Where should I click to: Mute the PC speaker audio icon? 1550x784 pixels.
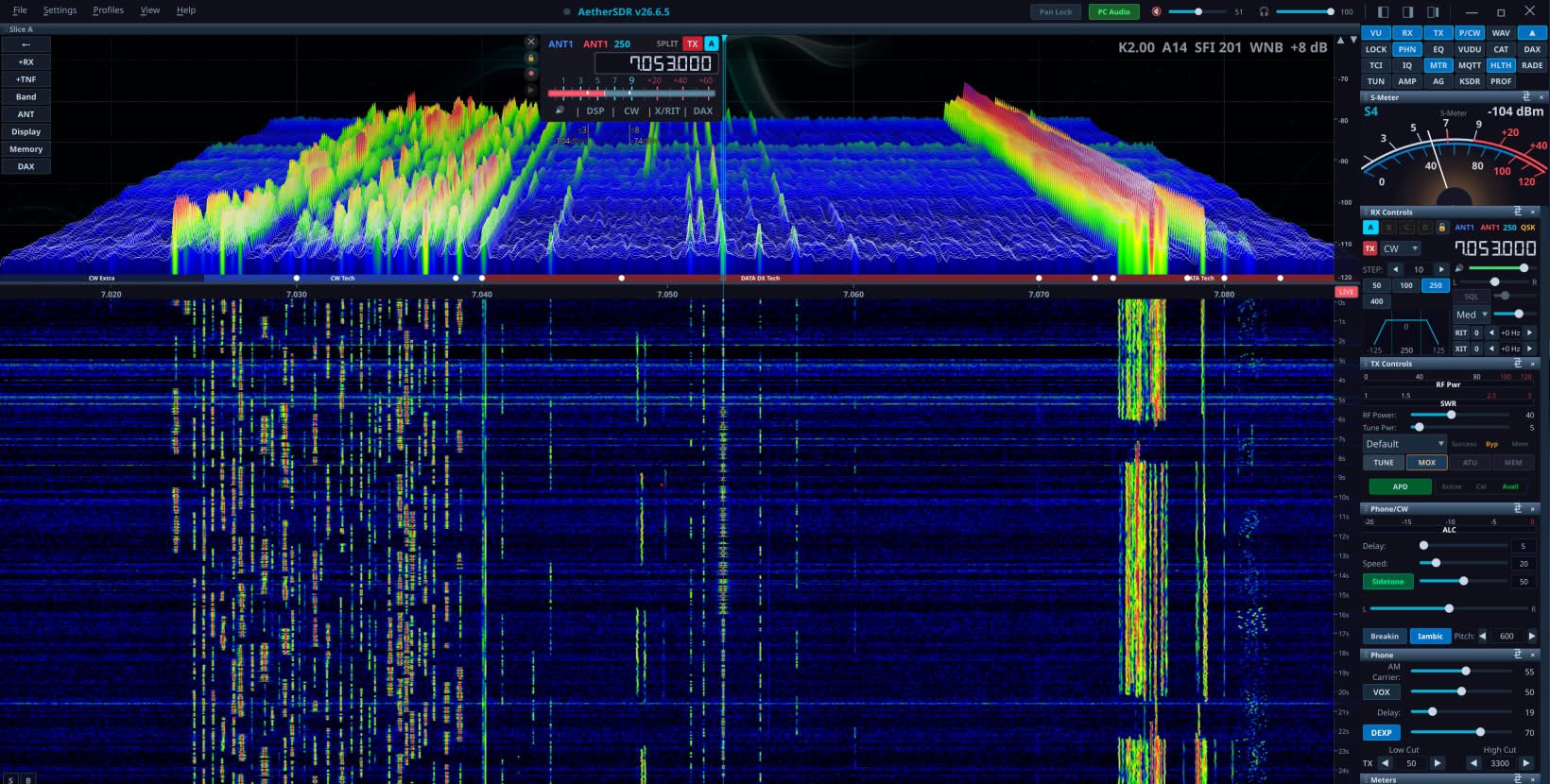(x=1156, y=11)
